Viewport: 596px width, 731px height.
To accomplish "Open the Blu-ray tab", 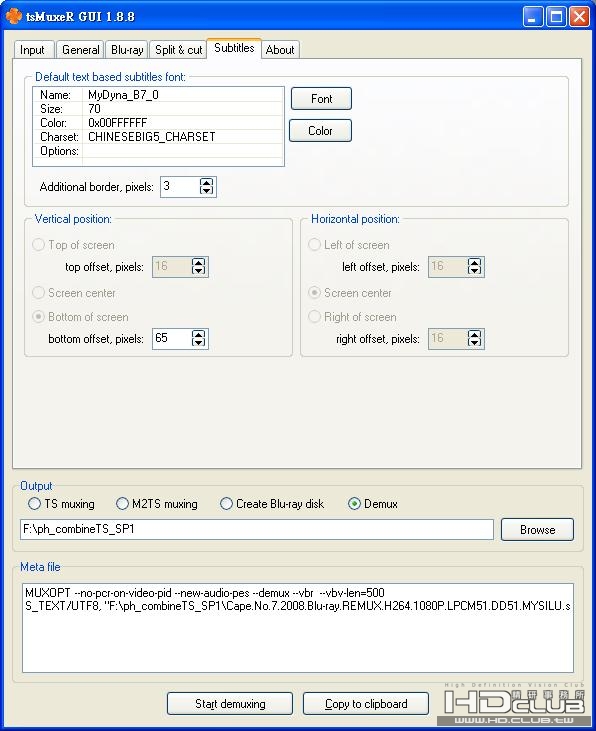I will tap(127, 50).
